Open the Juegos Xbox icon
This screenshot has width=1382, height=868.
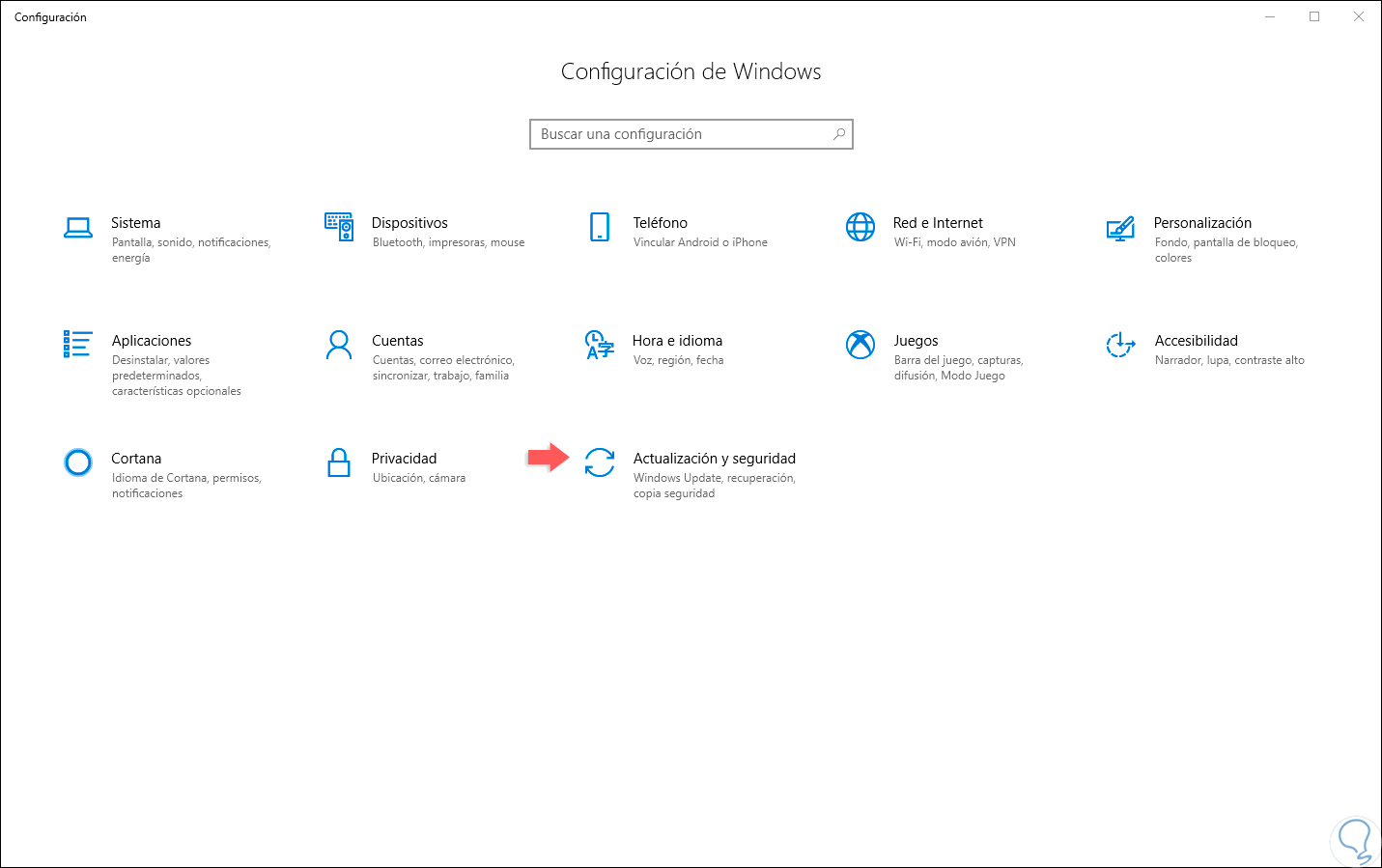coord(860,345)
